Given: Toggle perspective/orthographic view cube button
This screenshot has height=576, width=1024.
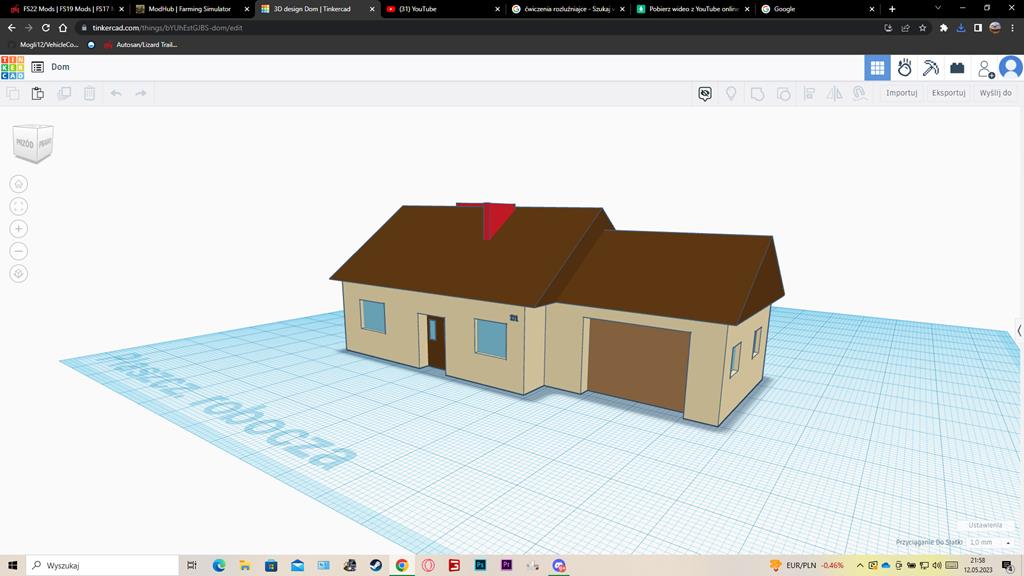Looking at the screenshot, I should click(19, 274).
